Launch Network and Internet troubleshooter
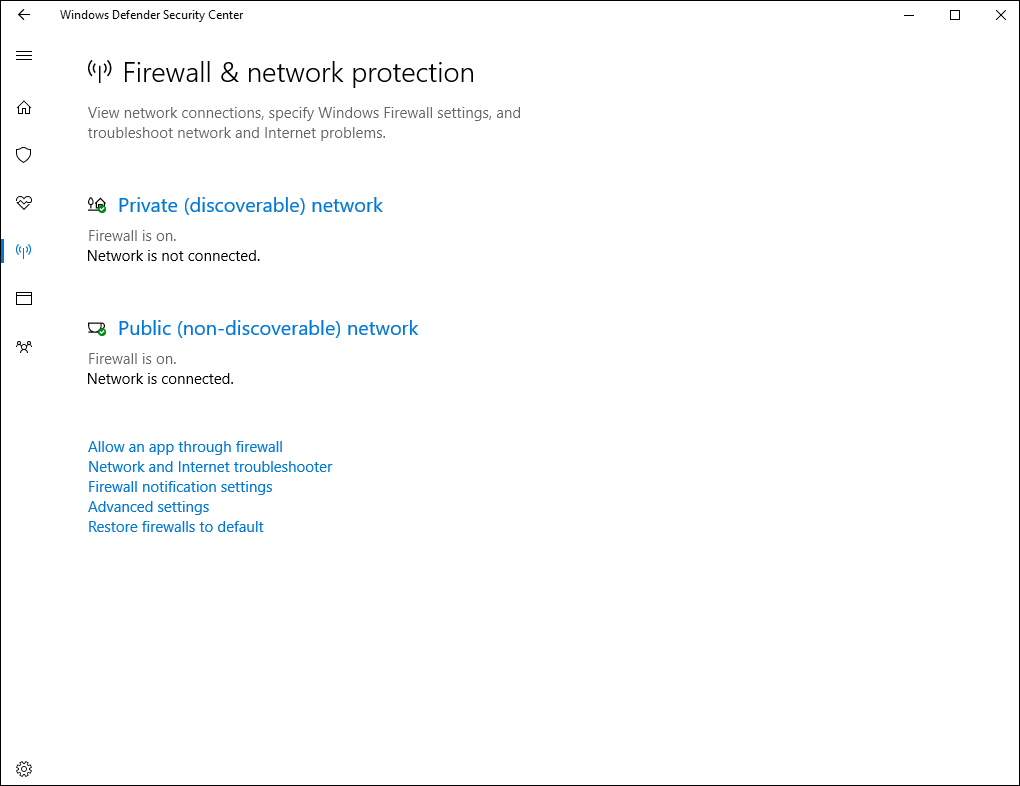 pyautogui.click(x=210, y=466)
